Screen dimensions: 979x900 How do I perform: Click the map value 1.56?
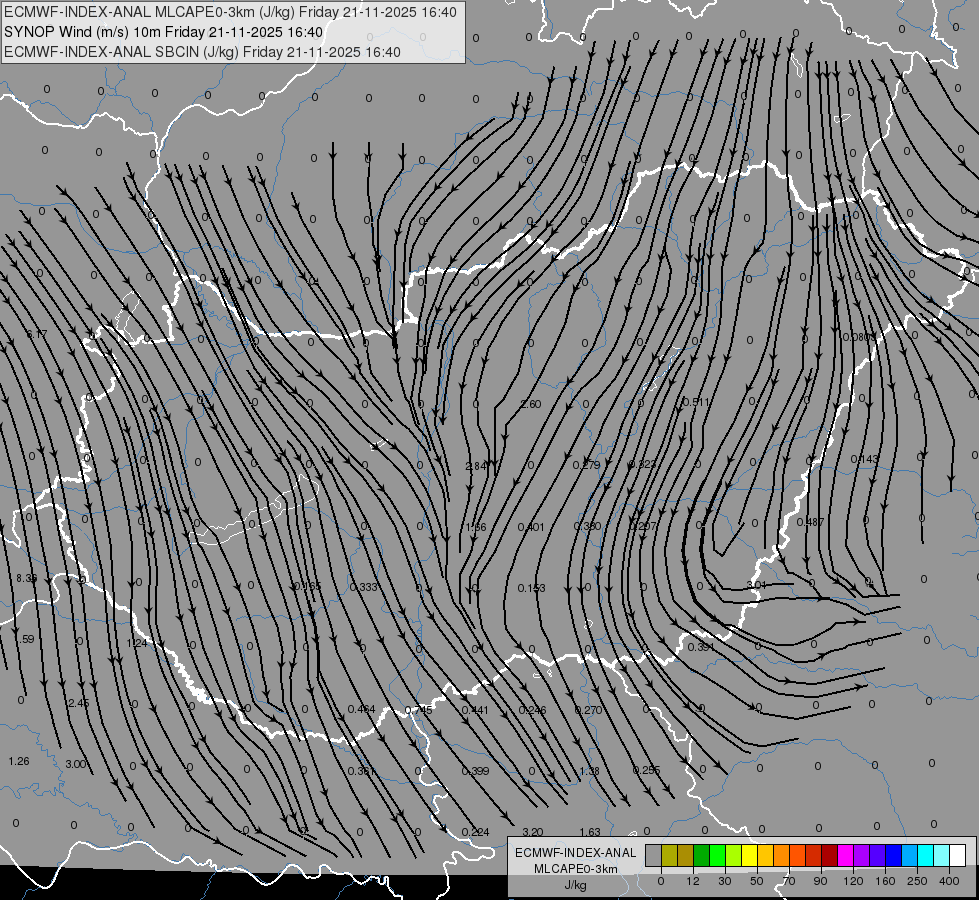(476, 527)
